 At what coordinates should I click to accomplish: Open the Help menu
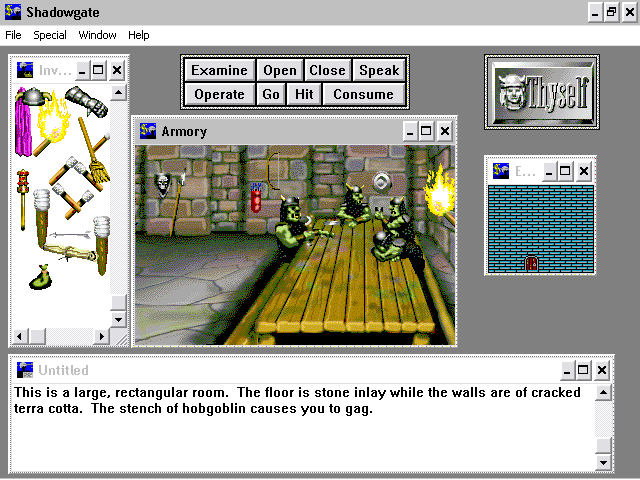click(x=139, y=35)
